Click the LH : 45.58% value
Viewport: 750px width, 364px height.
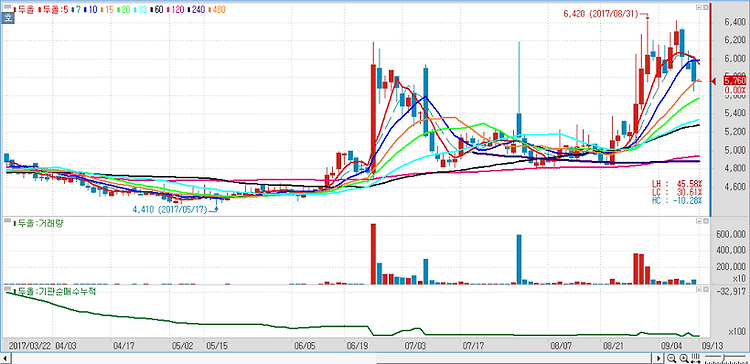[677, 184]
